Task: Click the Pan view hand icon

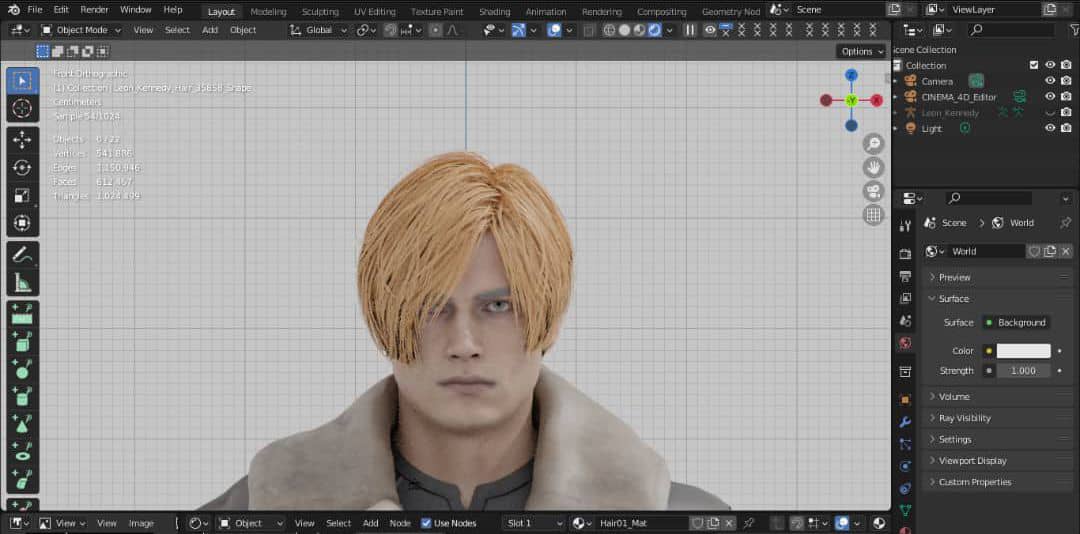Action: tap(873, 167)
